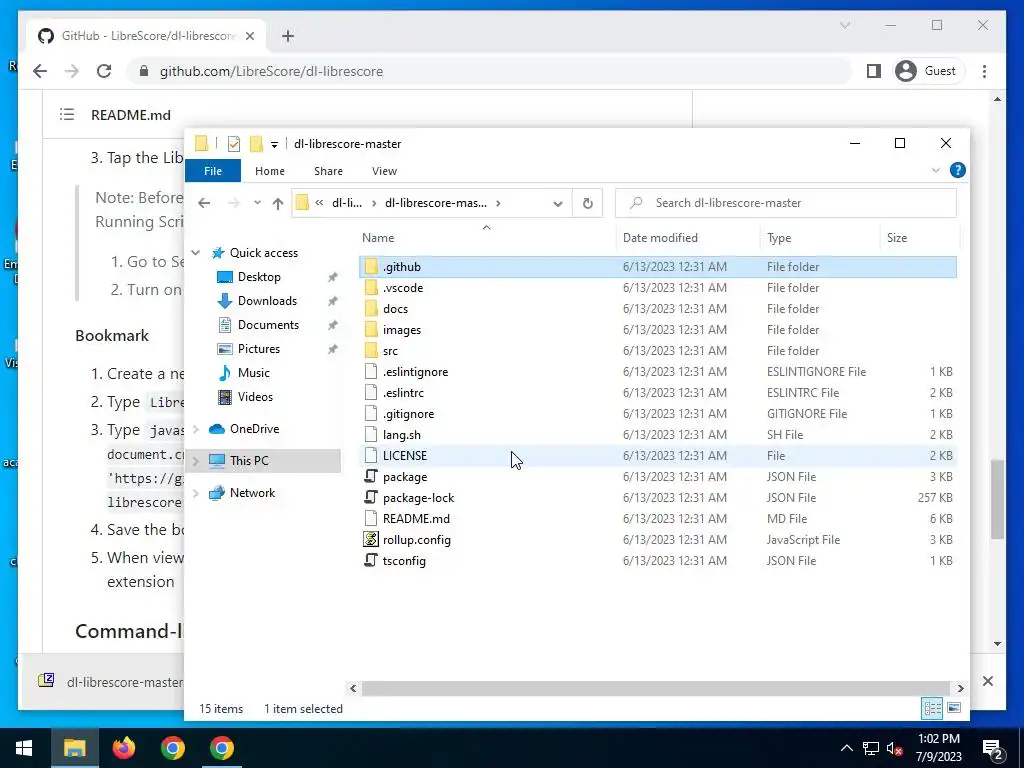Screen dimensions: 1024x768
Task: Open the Share ribbon tab
Action: click(328, 171)
